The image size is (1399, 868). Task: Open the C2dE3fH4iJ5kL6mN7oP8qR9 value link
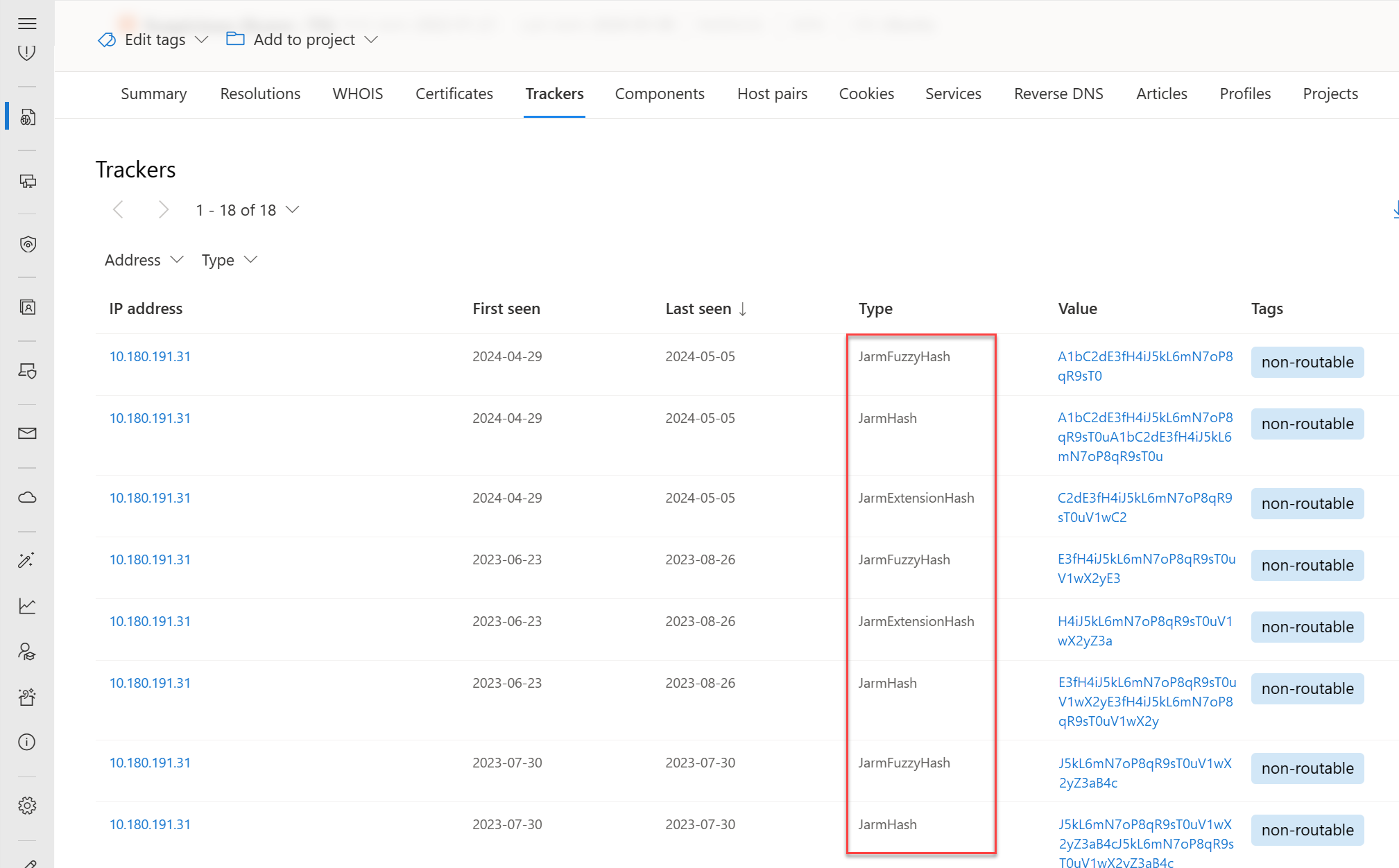pyautogui.click(x=1144, y=507)
